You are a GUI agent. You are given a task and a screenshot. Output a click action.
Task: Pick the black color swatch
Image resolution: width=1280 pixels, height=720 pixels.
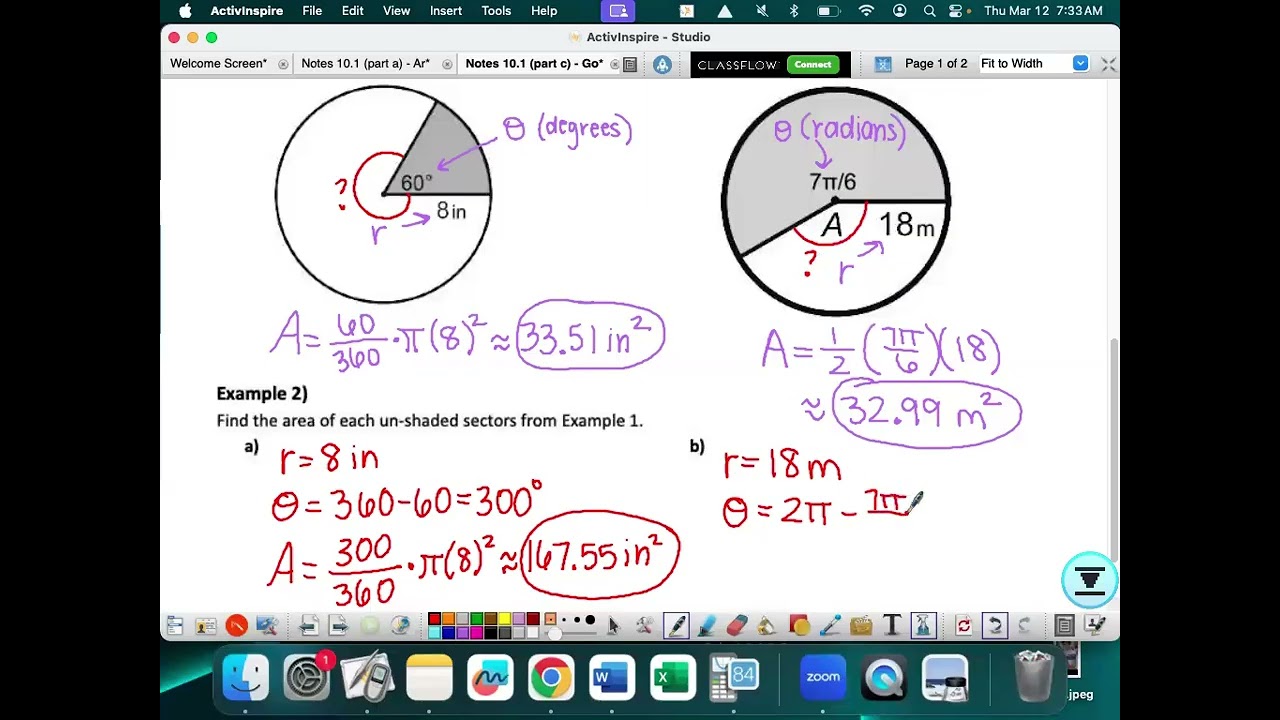tap(490, 633)
